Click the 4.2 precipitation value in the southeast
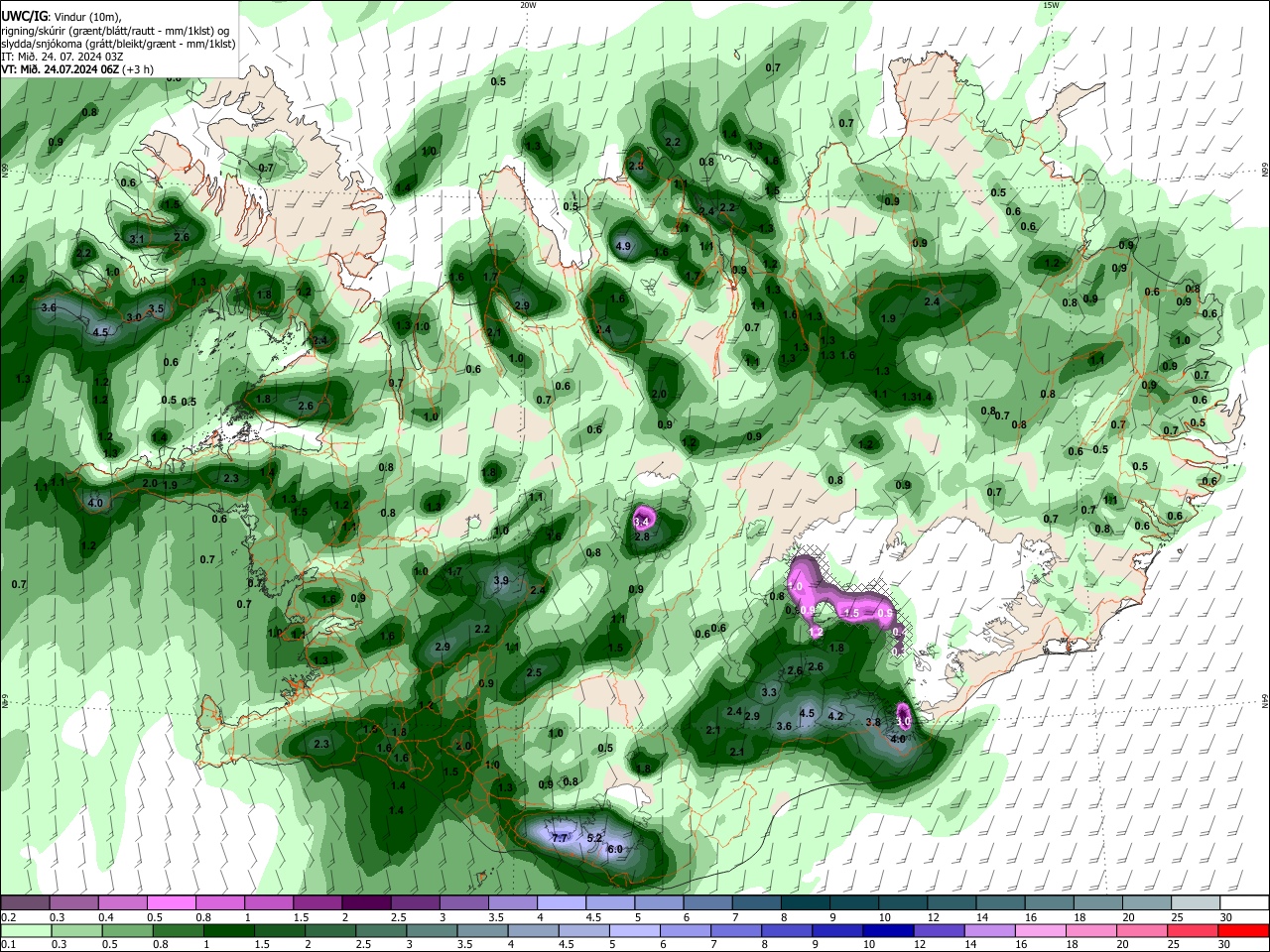 pos(835,716)
